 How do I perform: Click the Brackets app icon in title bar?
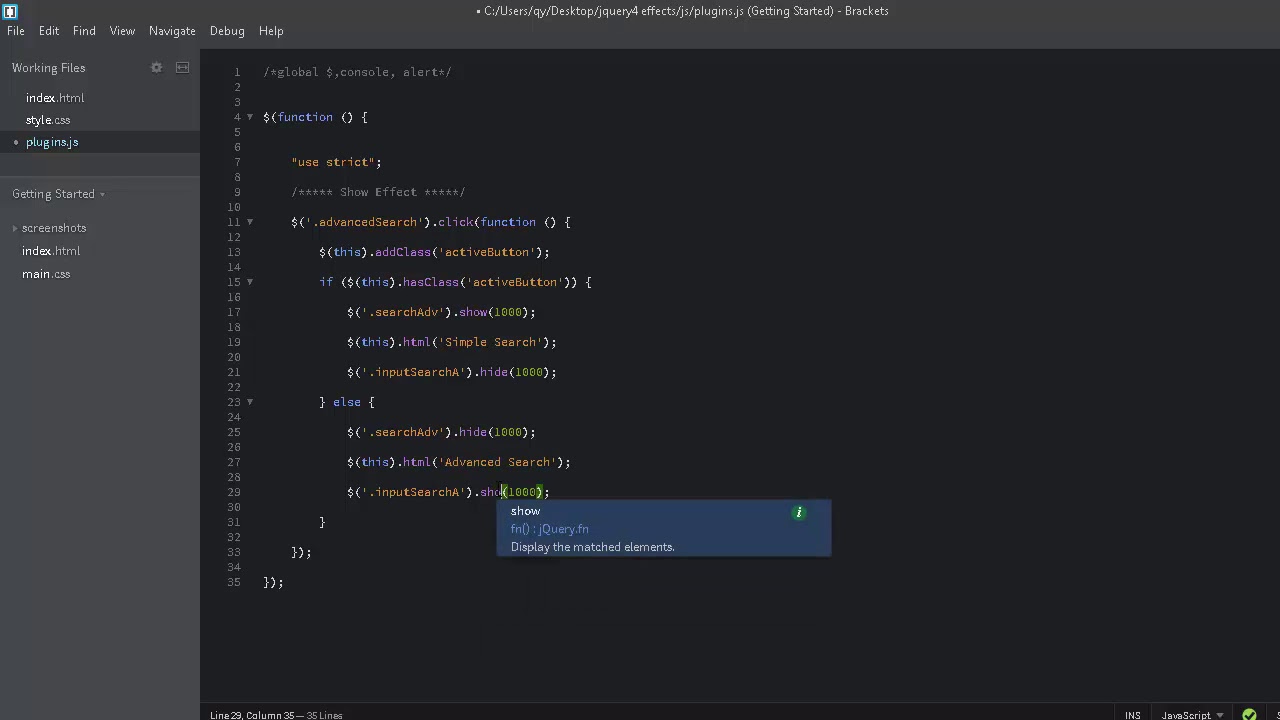click(x=10, y=11)
